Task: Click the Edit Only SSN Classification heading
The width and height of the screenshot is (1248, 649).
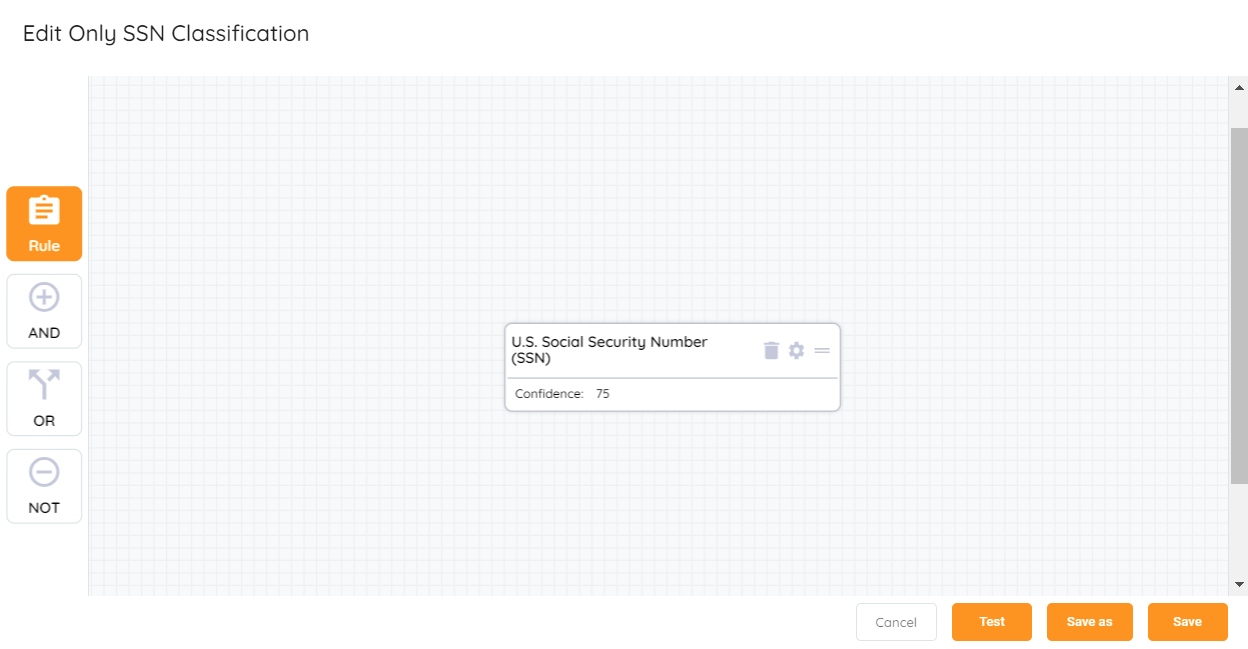Action: tap(165, 33)
